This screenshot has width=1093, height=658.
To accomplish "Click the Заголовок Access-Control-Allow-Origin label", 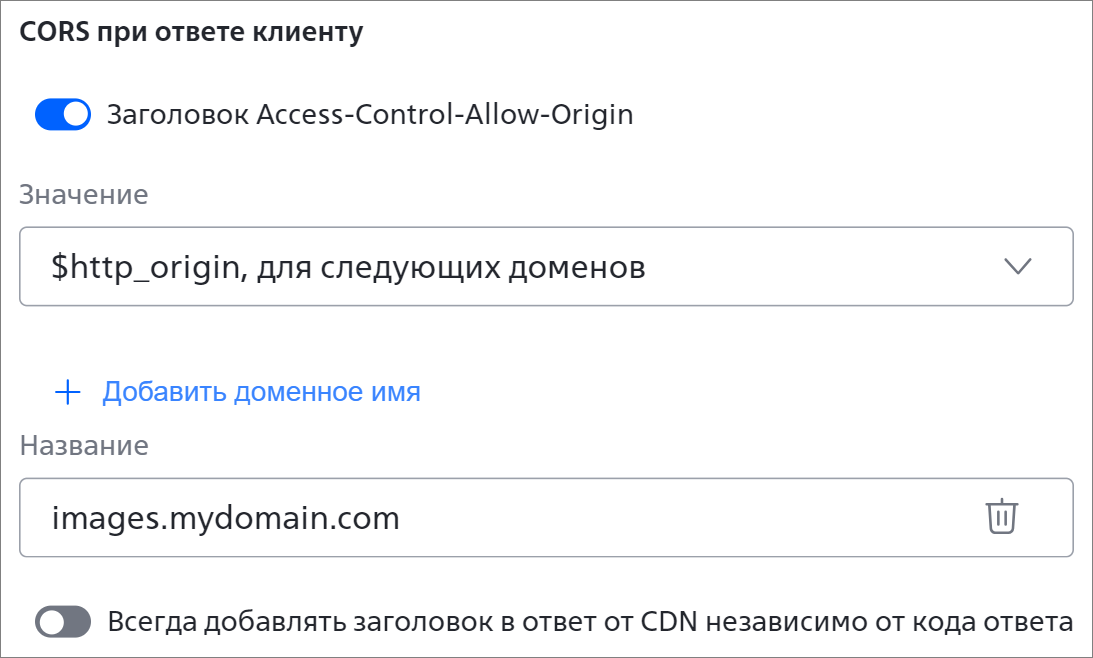I will point(370,114).
